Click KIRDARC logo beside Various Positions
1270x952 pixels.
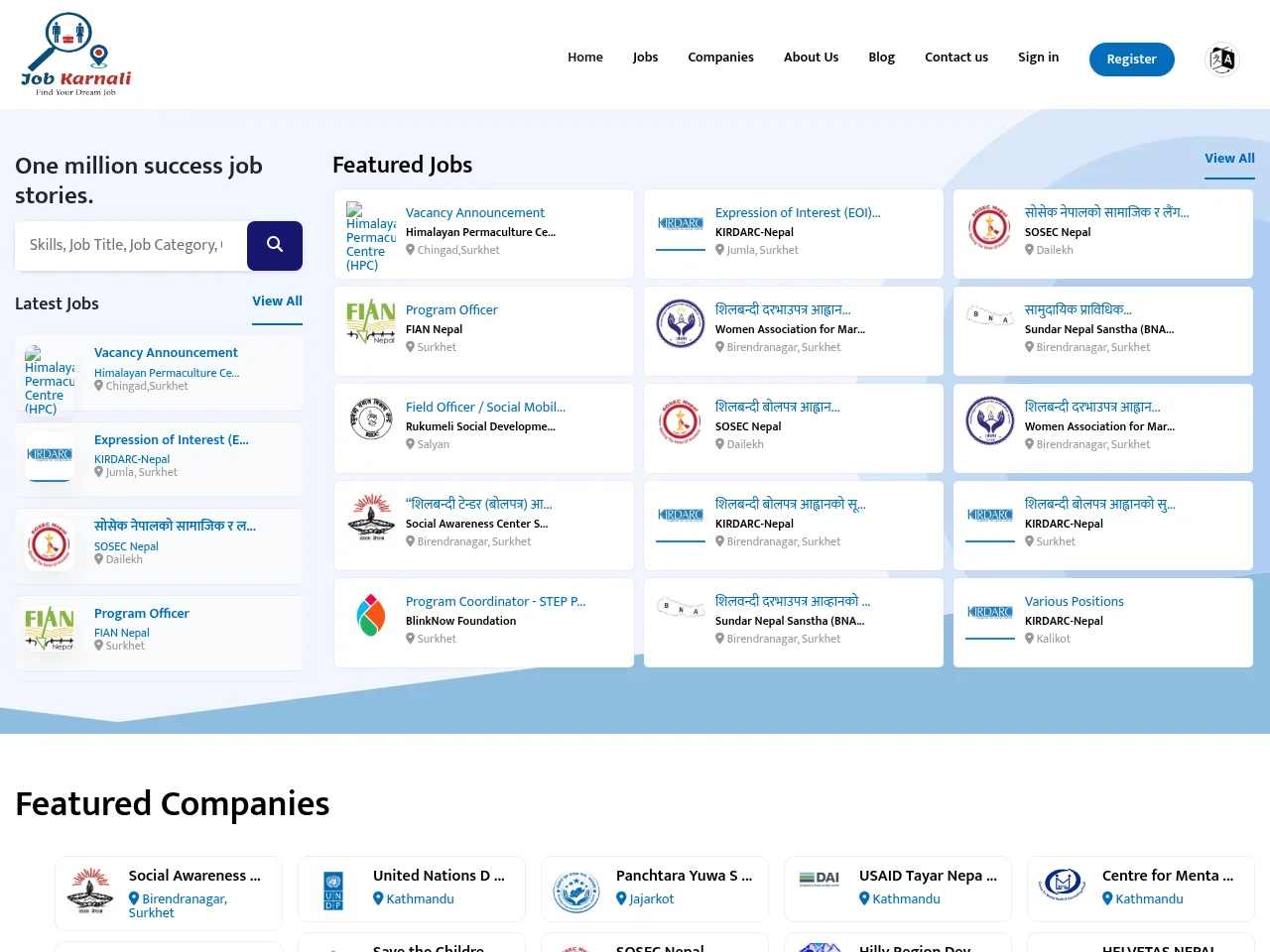point(990,613)
